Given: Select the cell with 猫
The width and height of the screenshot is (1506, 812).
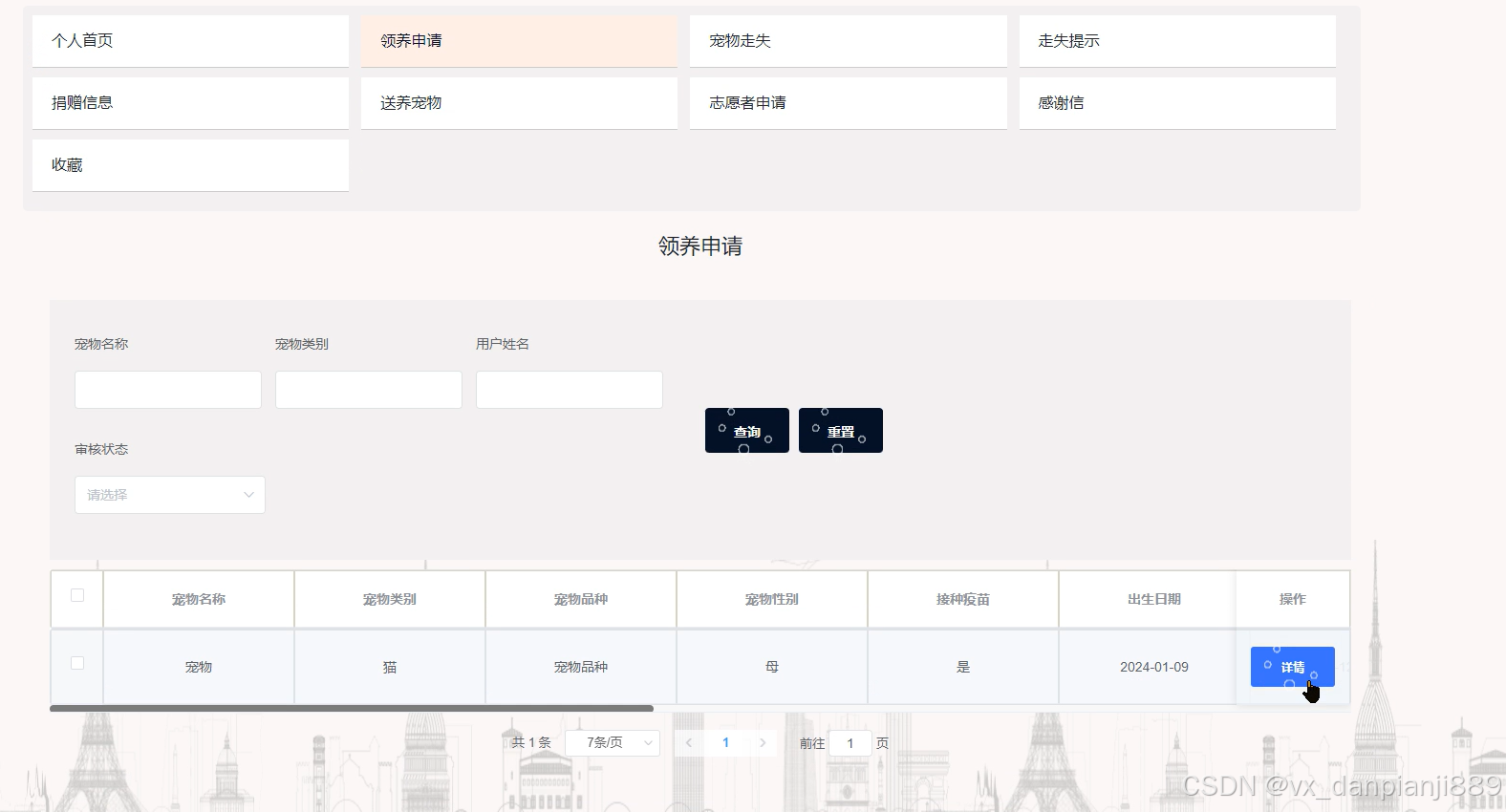Looking at the screenshot, I should coord(390,667).
